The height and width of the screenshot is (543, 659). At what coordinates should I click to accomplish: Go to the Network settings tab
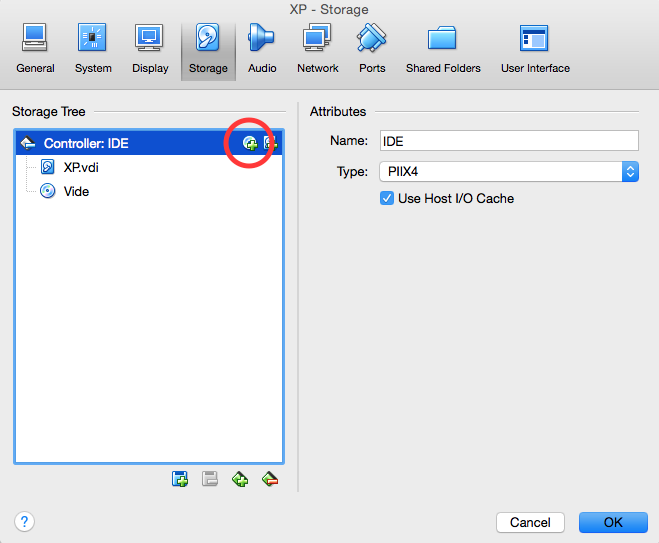[317, 50]
